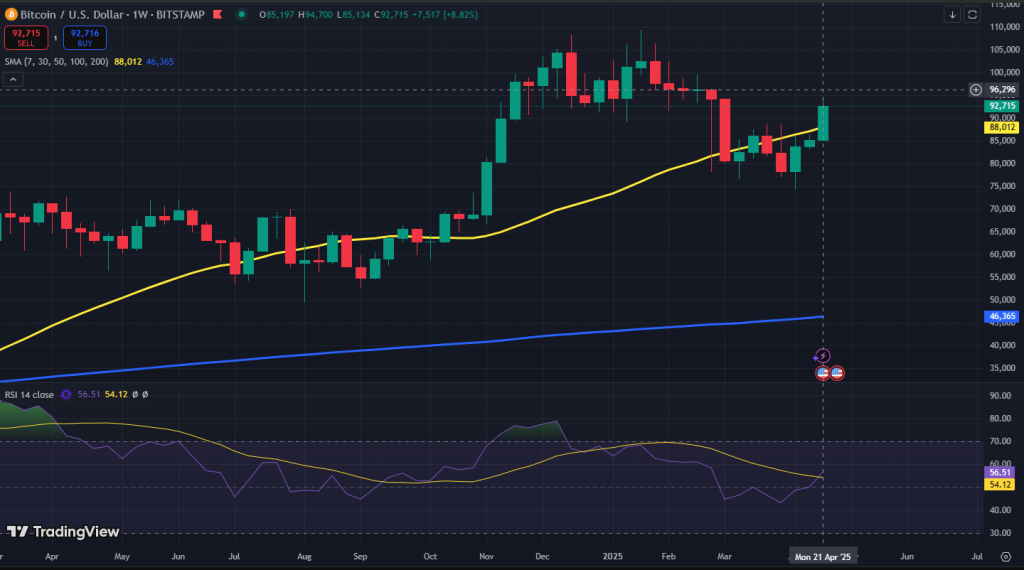Click the 2025 label on time axis
1024x570 pixels.
(613, 557)
